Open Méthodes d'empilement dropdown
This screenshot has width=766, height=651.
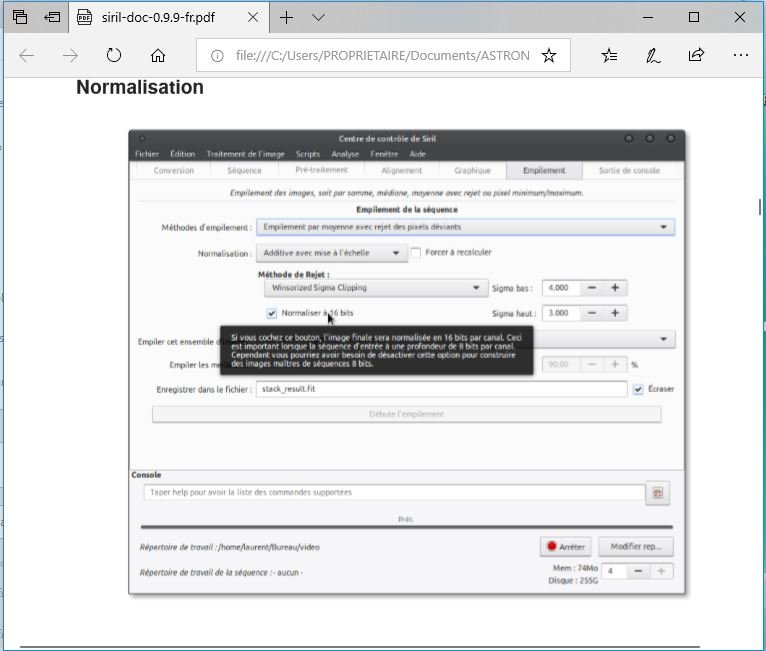pyautogui.click(x=466, y=227)
